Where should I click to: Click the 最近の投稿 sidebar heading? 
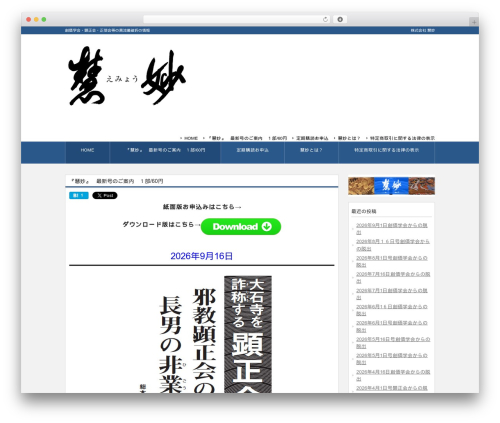[364, 211]
